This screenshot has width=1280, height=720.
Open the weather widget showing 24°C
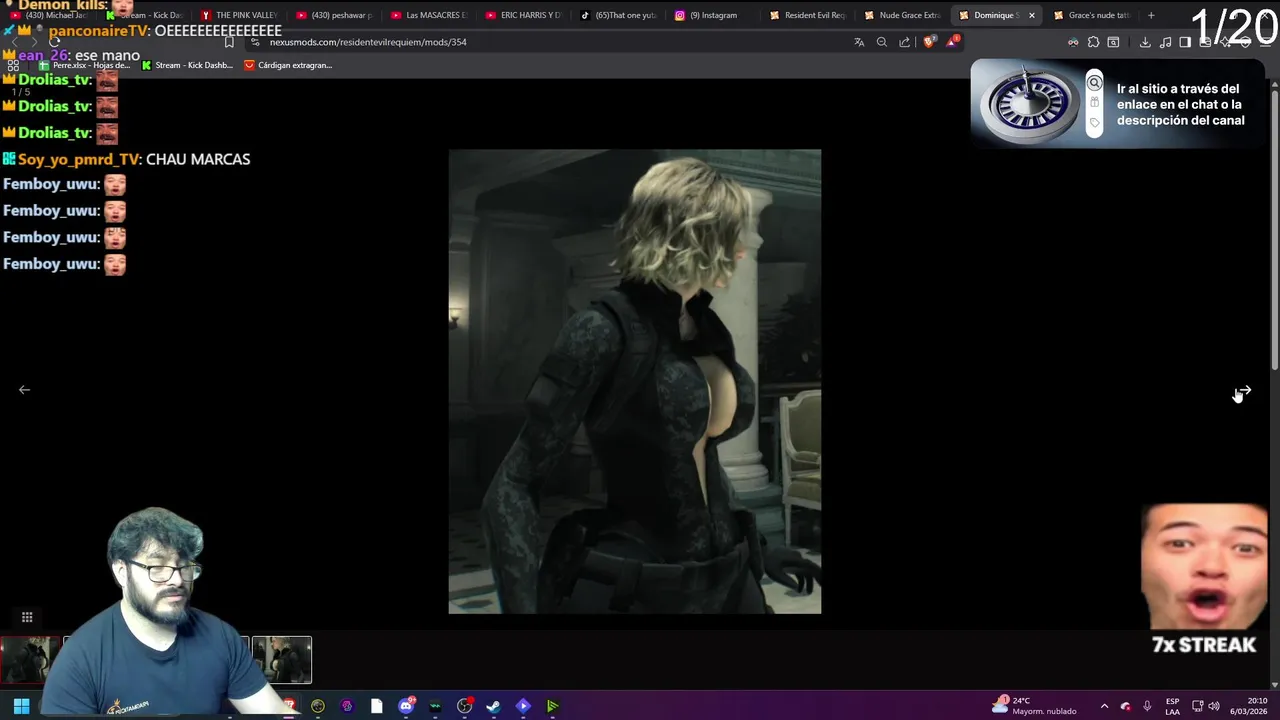point(1034,706)
